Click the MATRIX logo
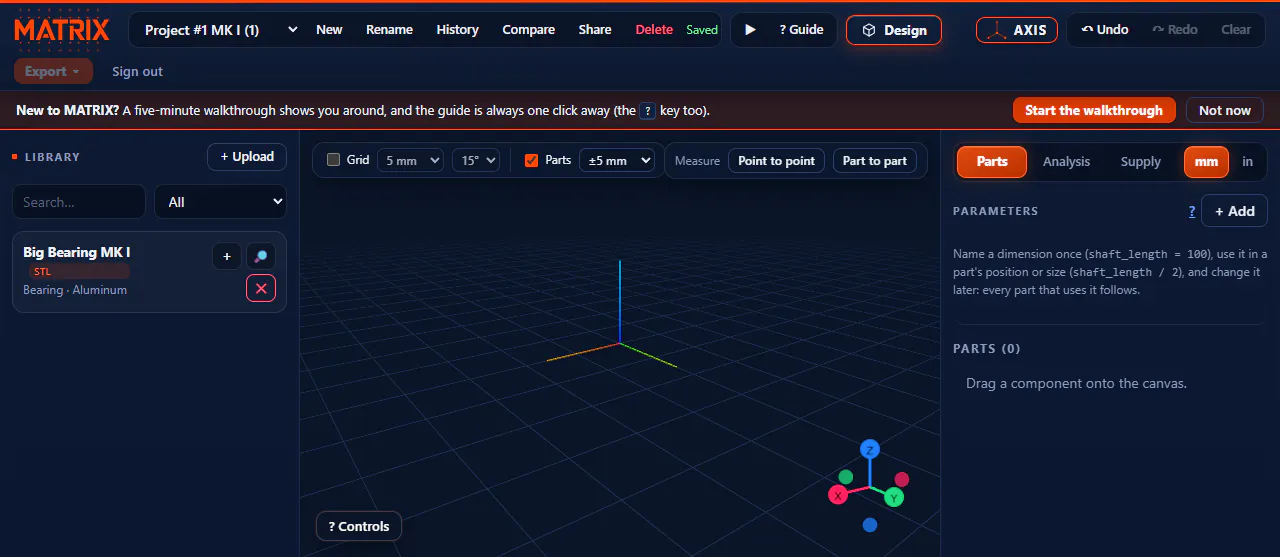Viewport: 1280px width, 557px height. [x=61, y=29]
